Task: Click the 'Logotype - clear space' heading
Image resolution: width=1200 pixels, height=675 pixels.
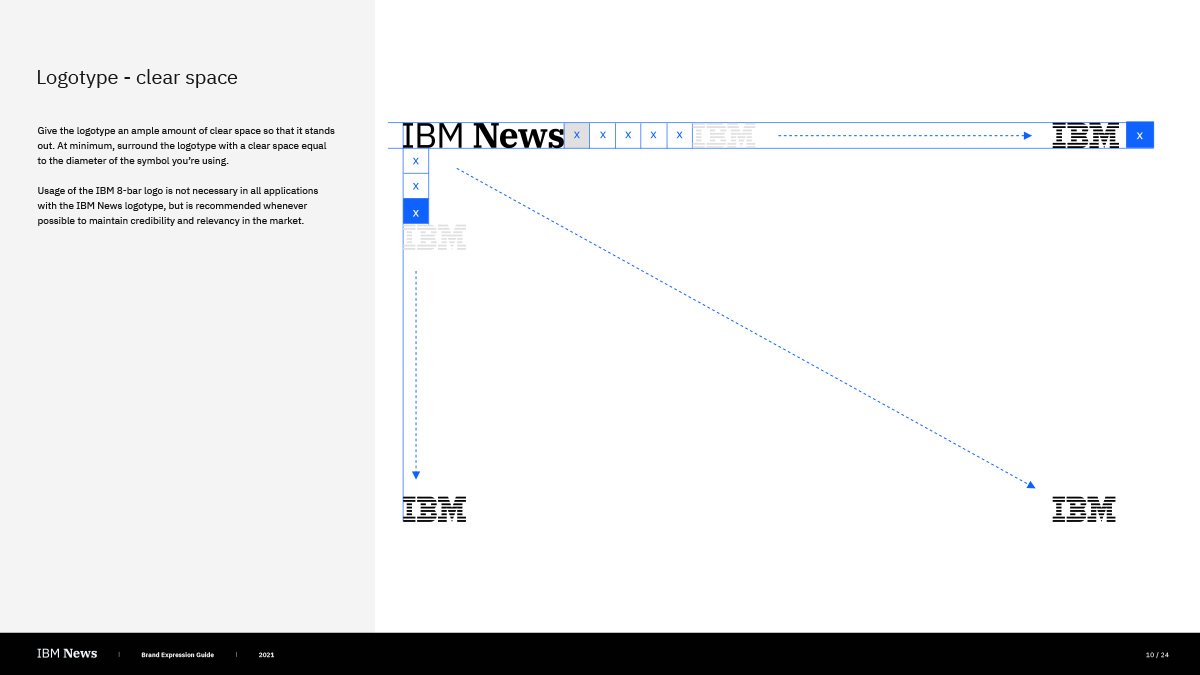Action: click(x=137, y=77)
